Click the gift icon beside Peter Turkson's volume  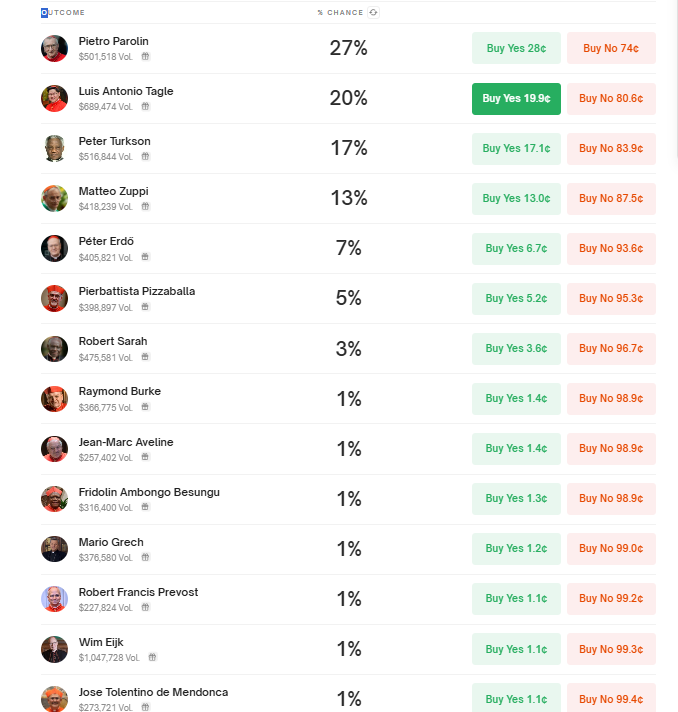point(145,156)
